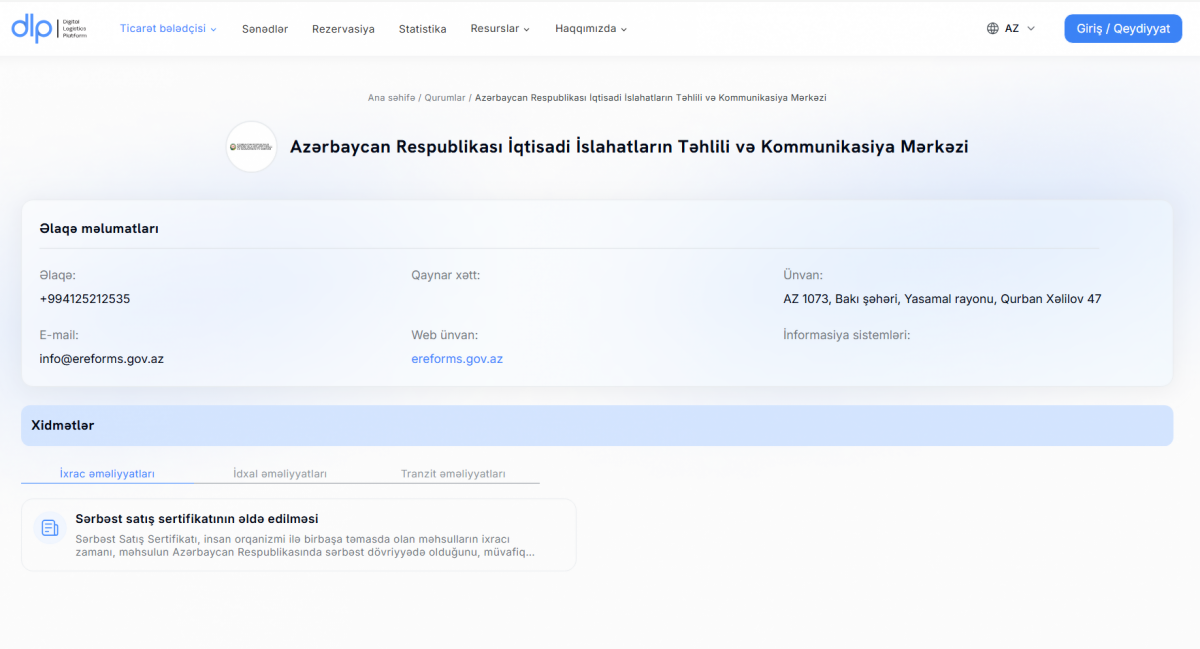Select the İxrac əməliyyatları tab

coord(107,474)
